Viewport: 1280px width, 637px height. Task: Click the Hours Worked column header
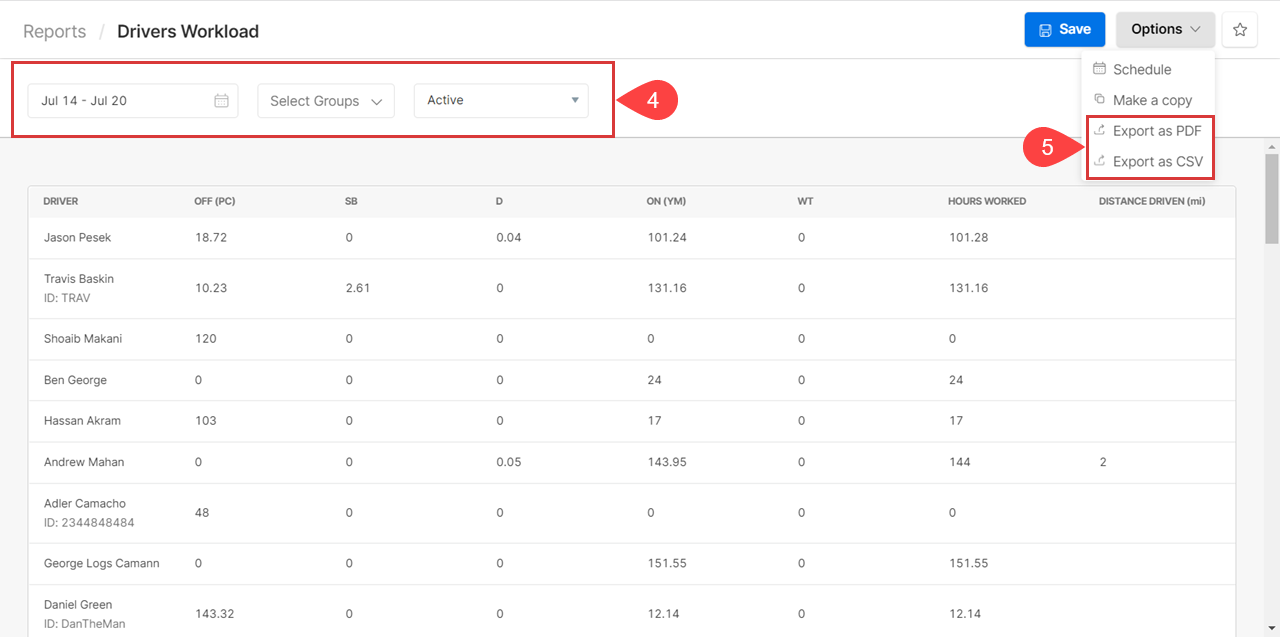(986, 201)
